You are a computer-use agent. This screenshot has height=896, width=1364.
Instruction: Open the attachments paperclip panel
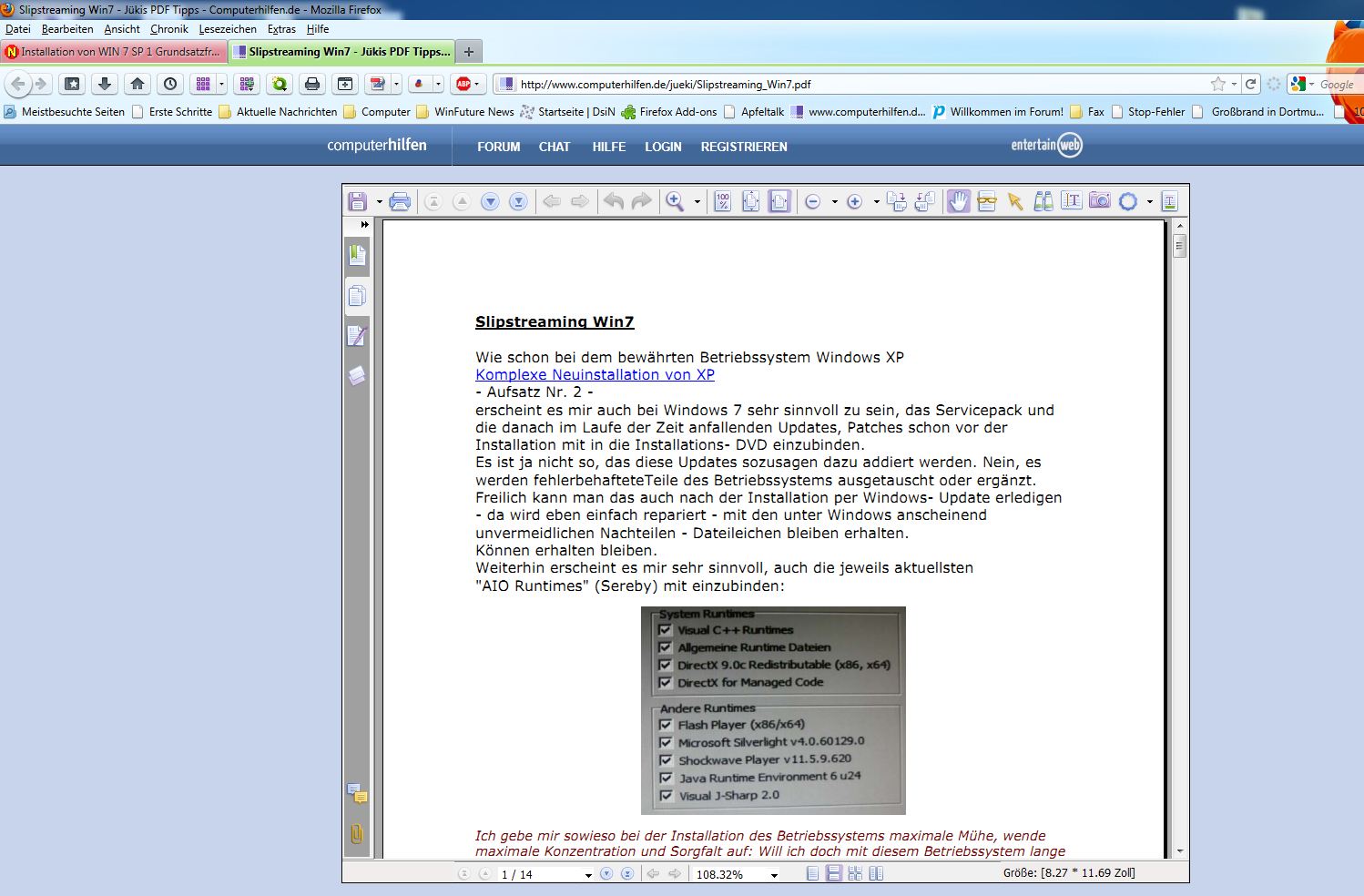(x=357, y=833)
